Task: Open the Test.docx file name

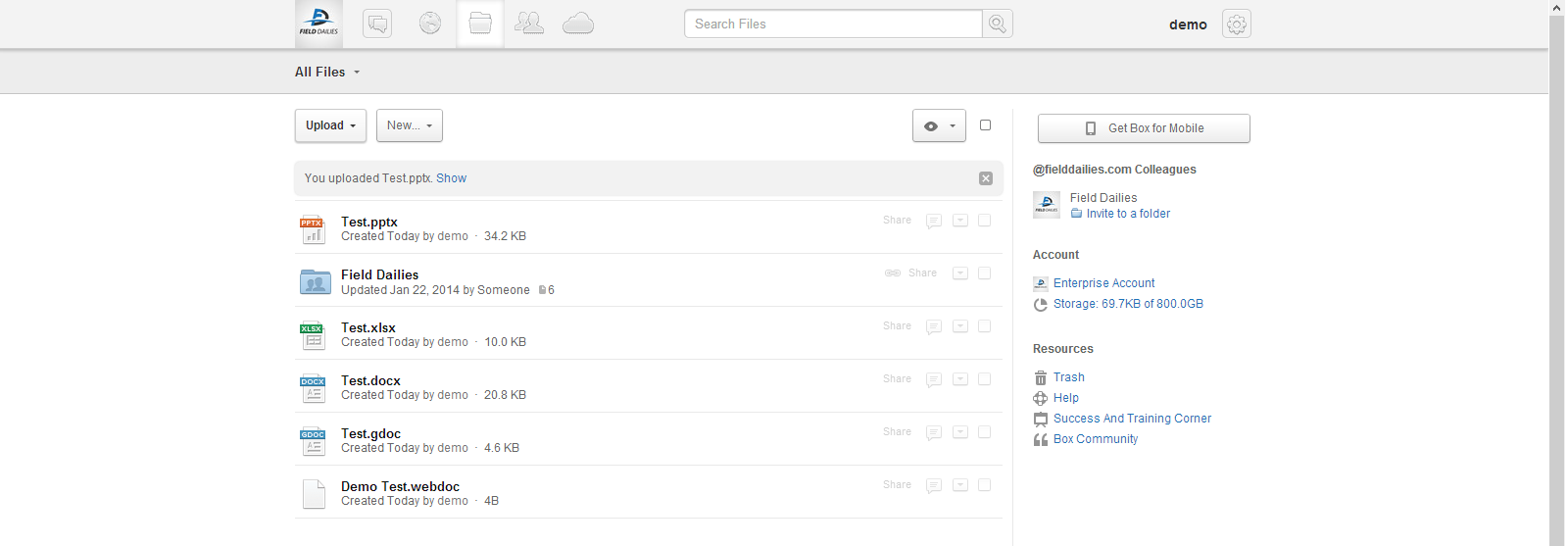Action: click(370, 380)
